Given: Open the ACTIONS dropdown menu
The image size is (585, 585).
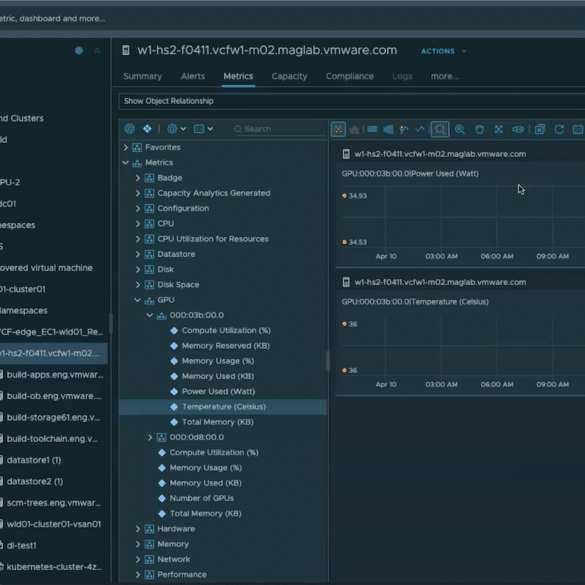Looking at the screenshot, I should coord(444,51).
